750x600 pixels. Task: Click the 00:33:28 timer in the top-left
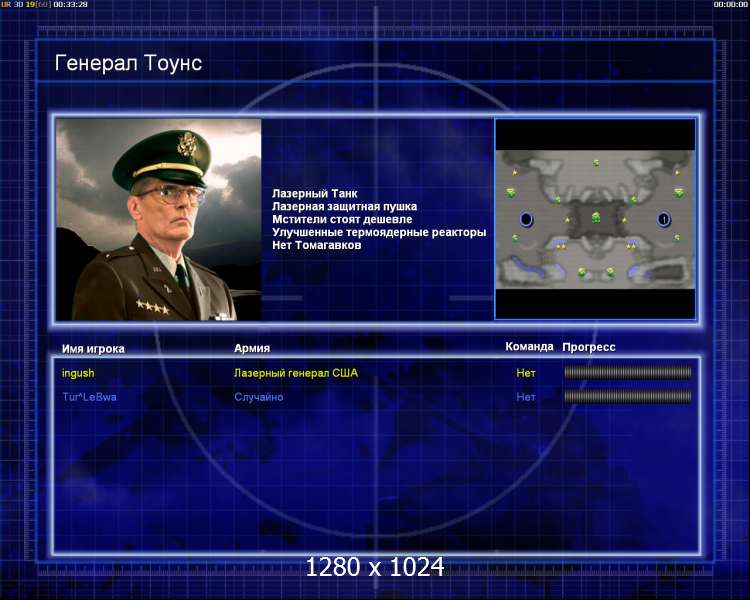(x=70, y=4)
